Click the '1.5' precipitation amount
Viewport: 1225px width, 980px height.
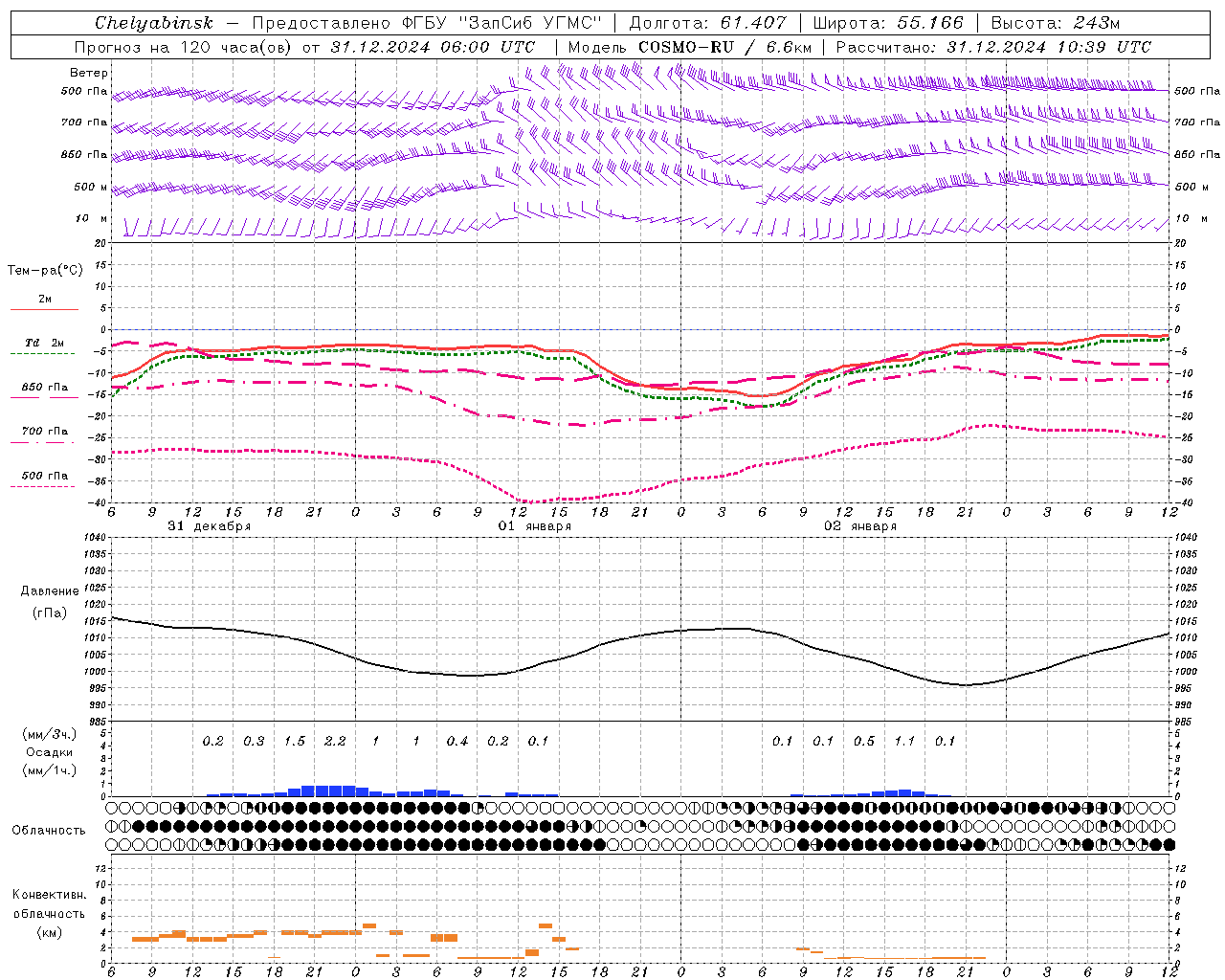(295, 742)
